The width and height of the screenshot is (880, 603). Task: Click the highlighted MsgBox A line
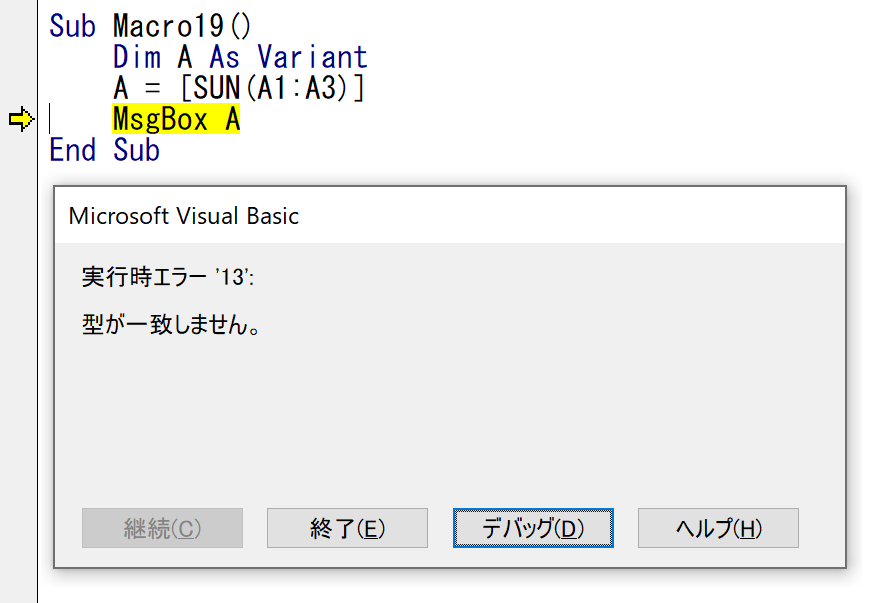(176, 119)
